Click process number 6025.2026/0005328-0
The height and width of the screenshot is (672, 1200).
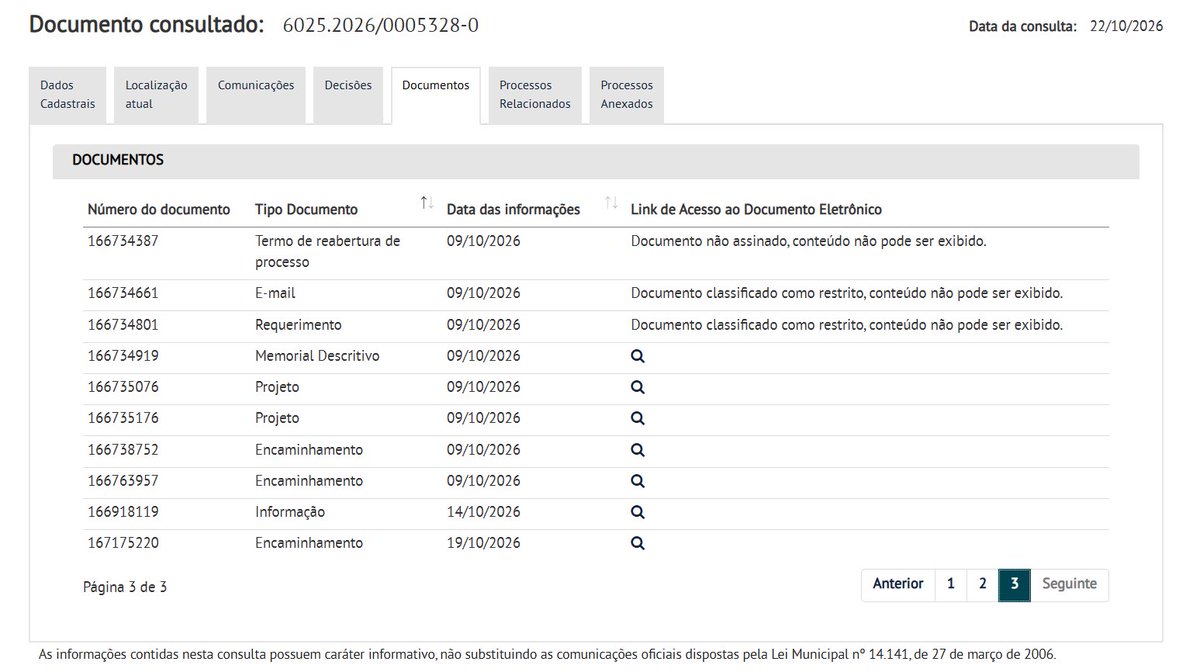pyautogui.click(x=381, y=25)
